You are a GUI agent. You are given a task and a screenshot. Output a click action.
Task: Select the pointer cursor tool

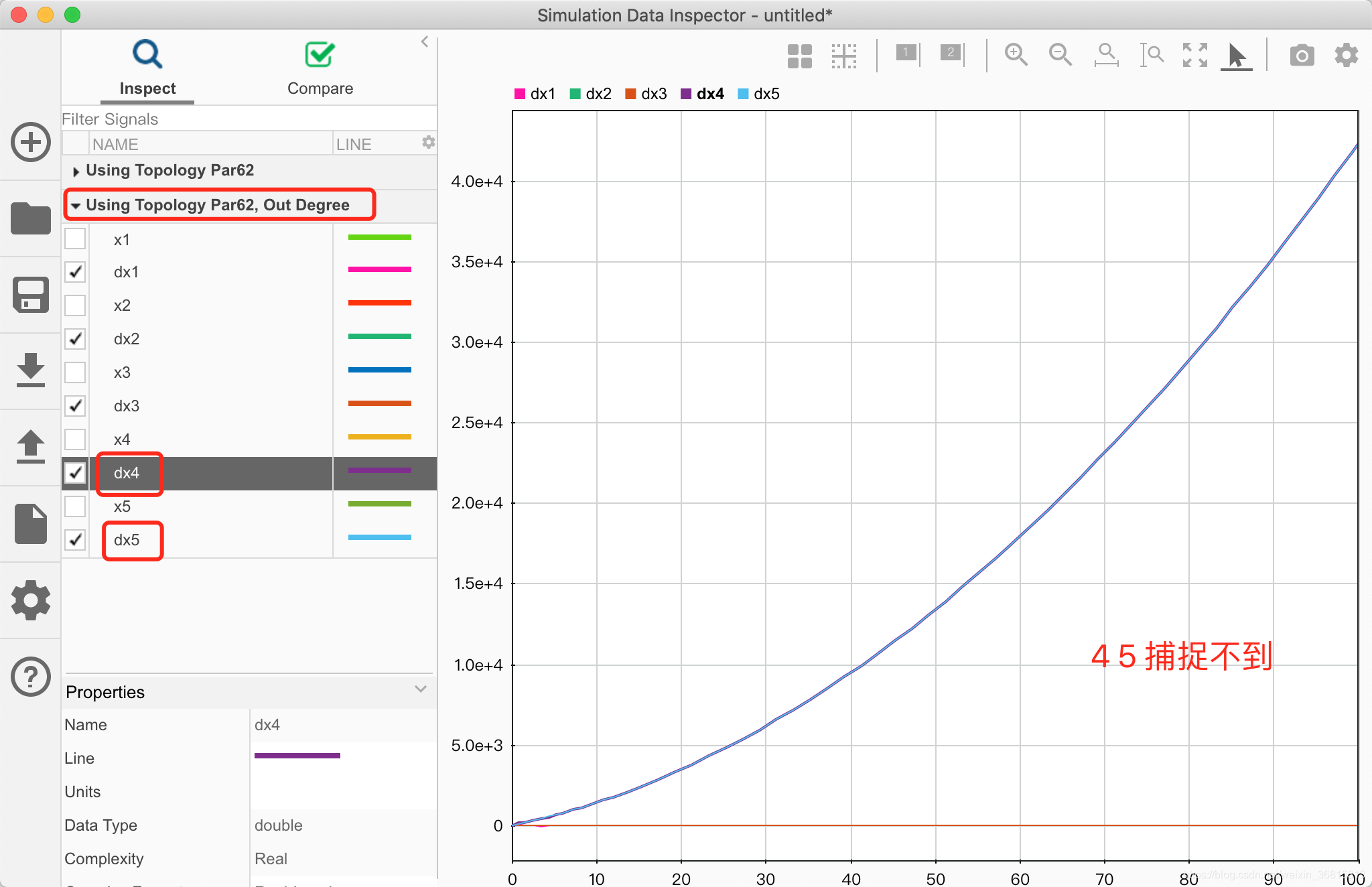(x=1236, y=56)
